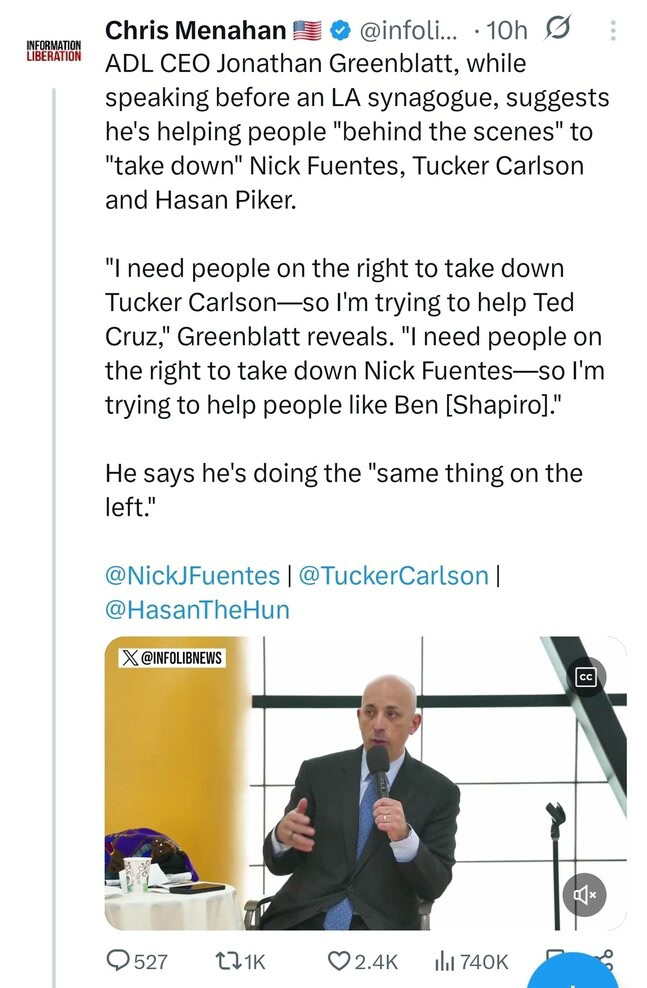Repost the tweet using the retweet icon
Image resolution: width=647 pixels, height=988 pixels.
coord(230,961)
